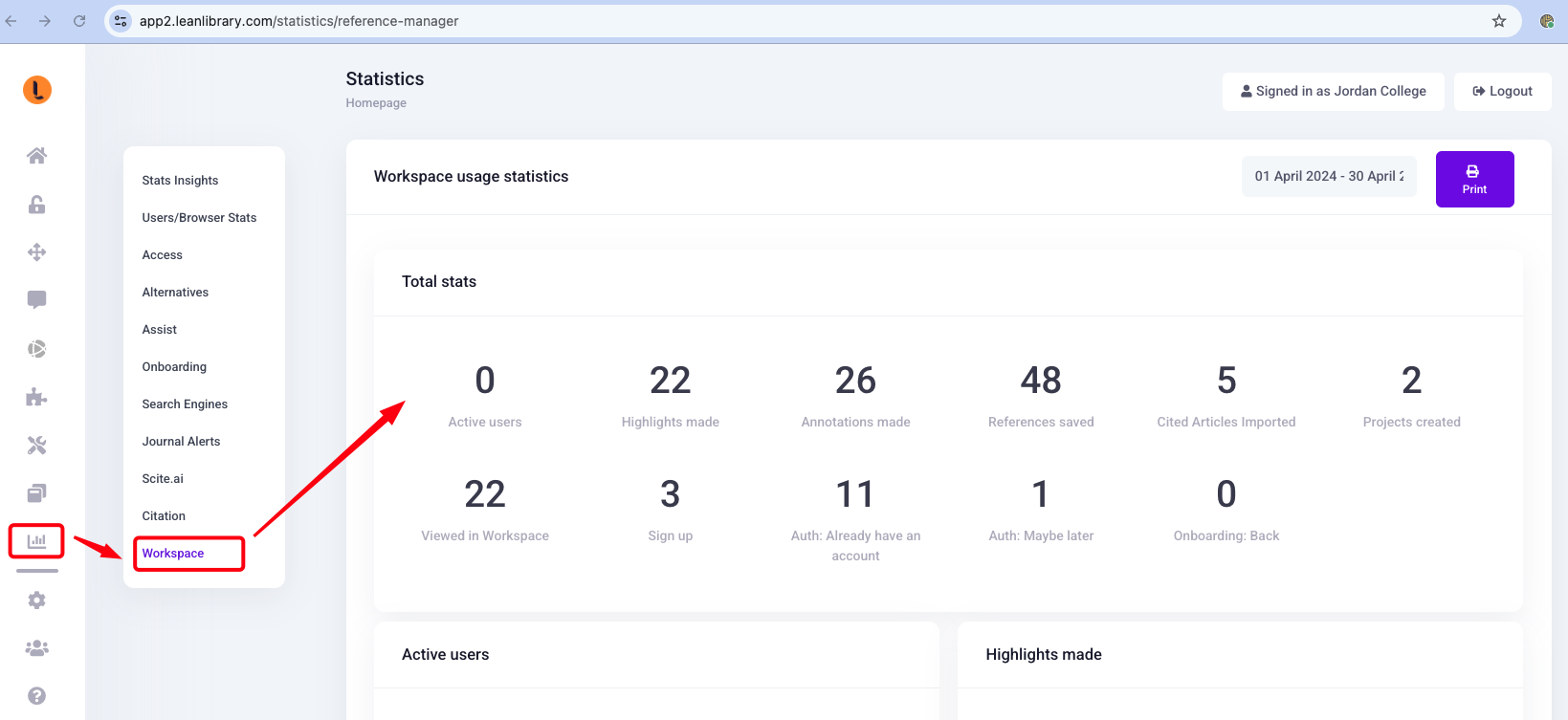
Task: Click the Highlights made chart panel heading
Action: tap(1044, 655)
